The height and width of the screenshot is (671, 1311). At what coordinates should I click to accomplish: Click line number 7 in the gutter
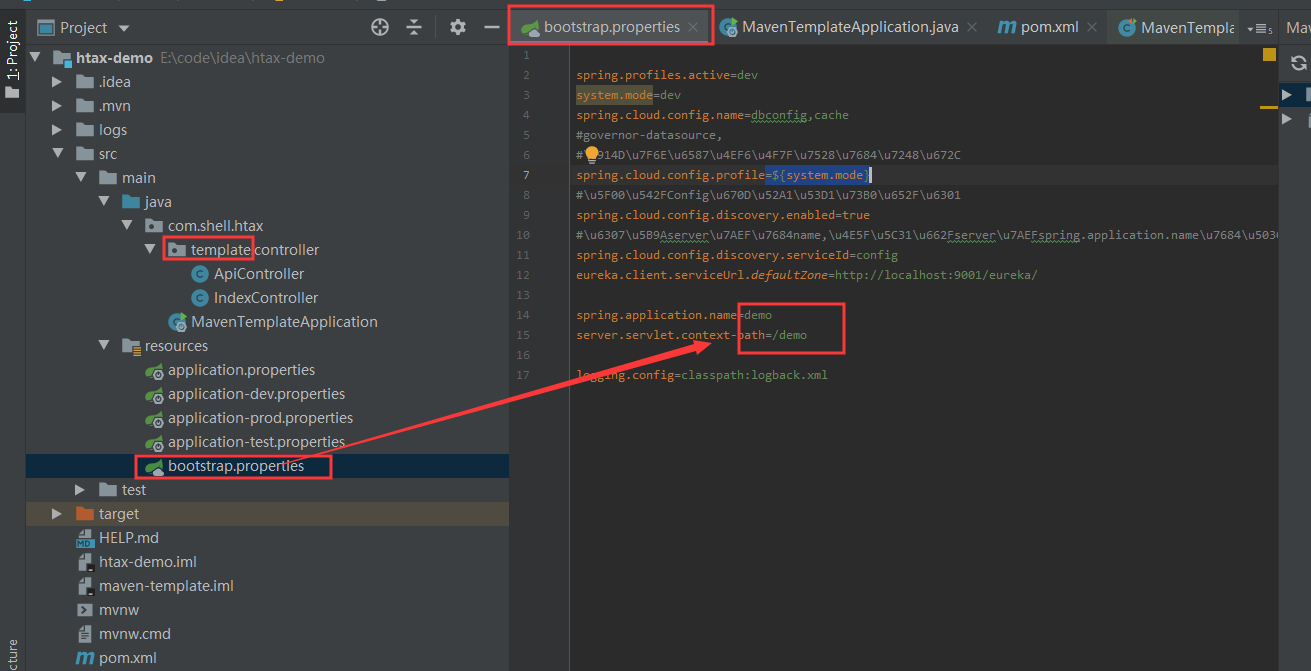526,175
